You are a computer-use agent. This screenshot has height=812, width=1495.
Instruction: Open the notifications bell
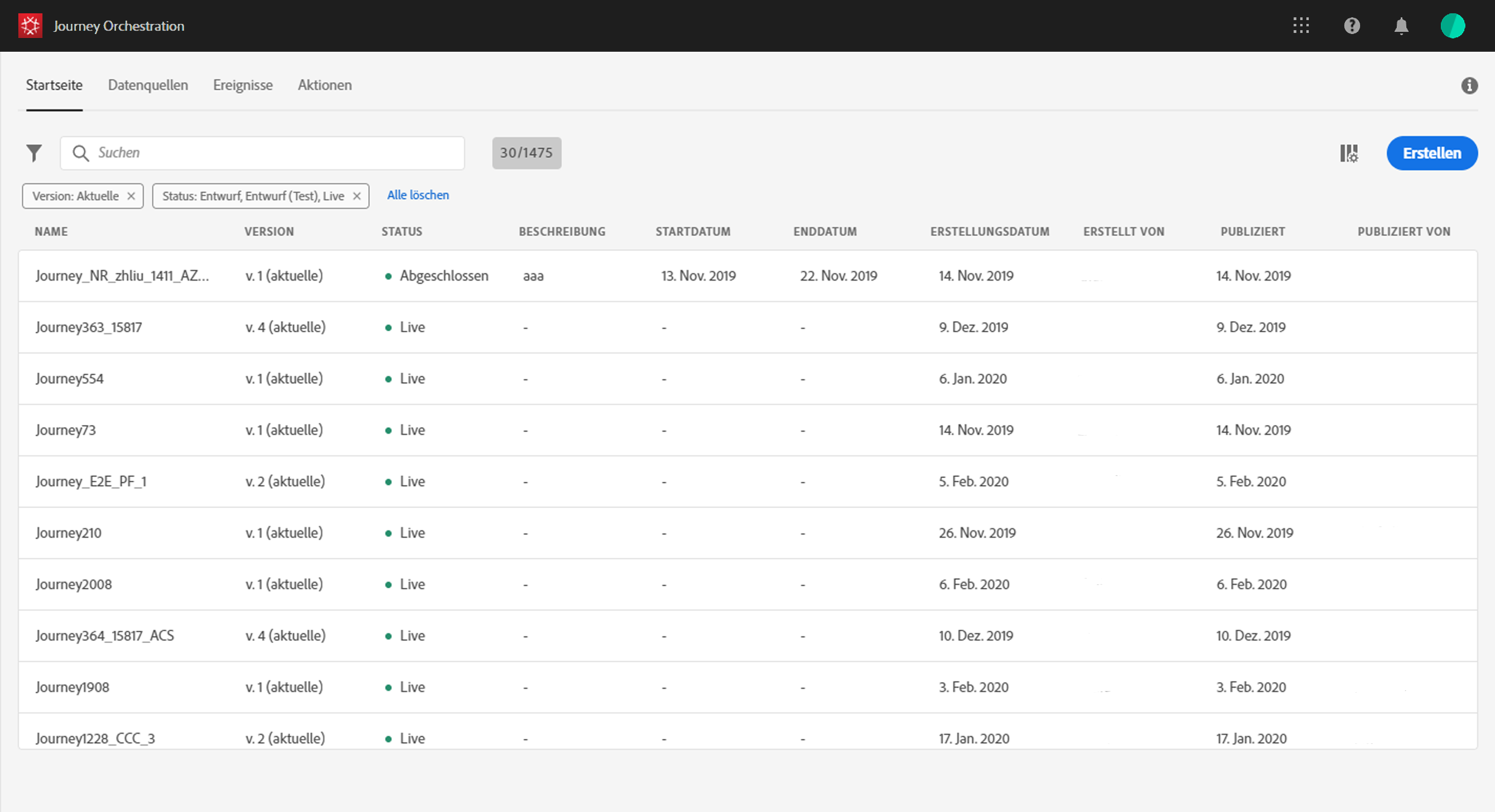[x=1401, y=26]
